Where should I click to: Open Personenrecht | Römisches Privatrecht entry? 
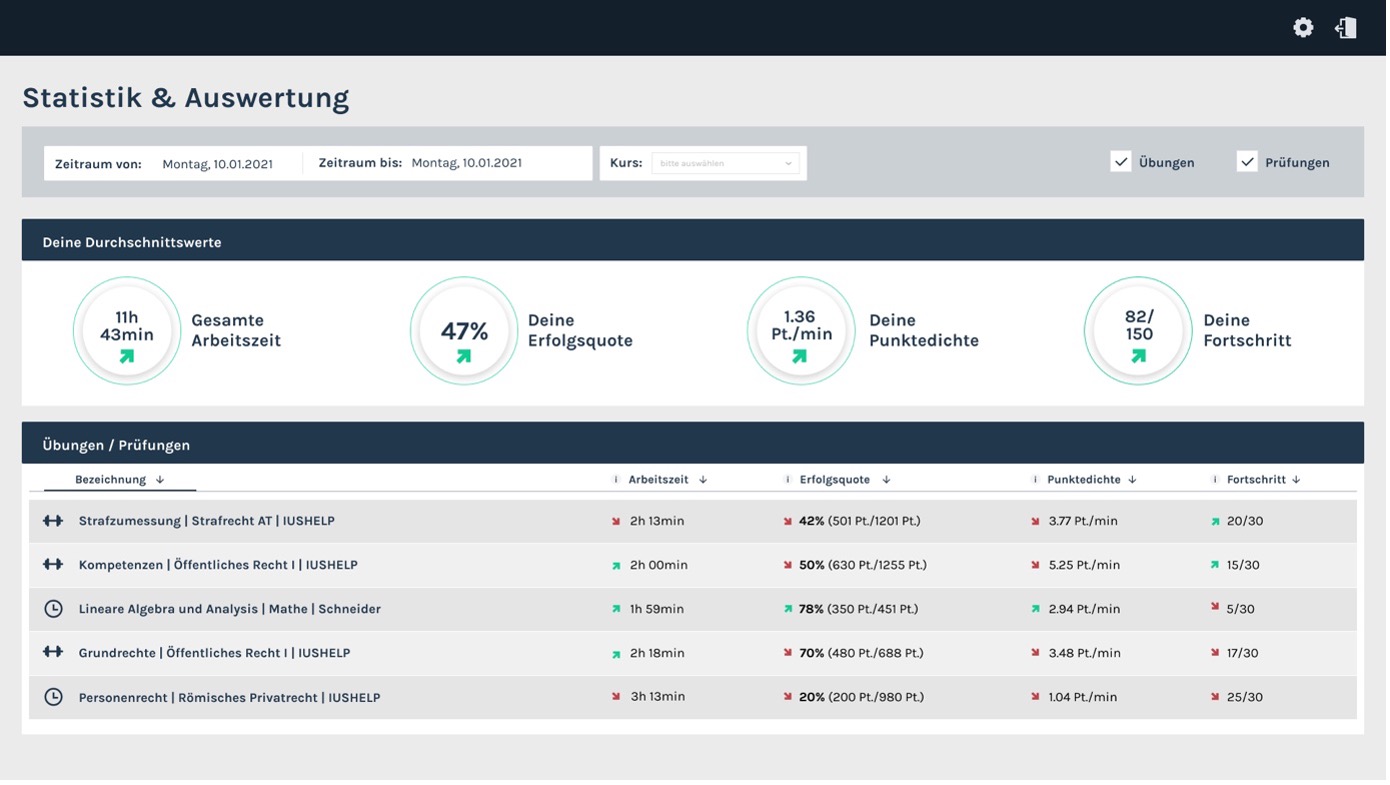click(x=229, y=697)
